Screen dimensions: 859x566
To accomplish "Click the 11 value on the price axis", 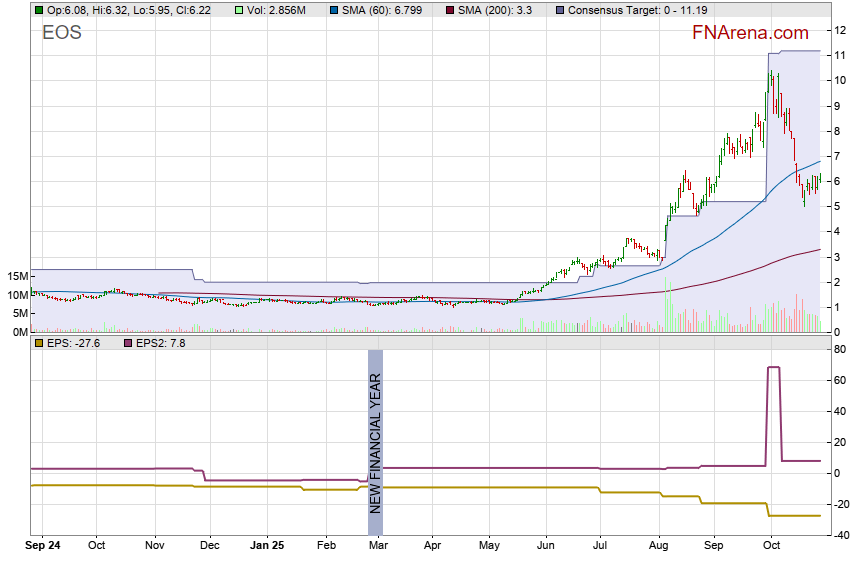I will pyautogui.click(x=841, y=55).
